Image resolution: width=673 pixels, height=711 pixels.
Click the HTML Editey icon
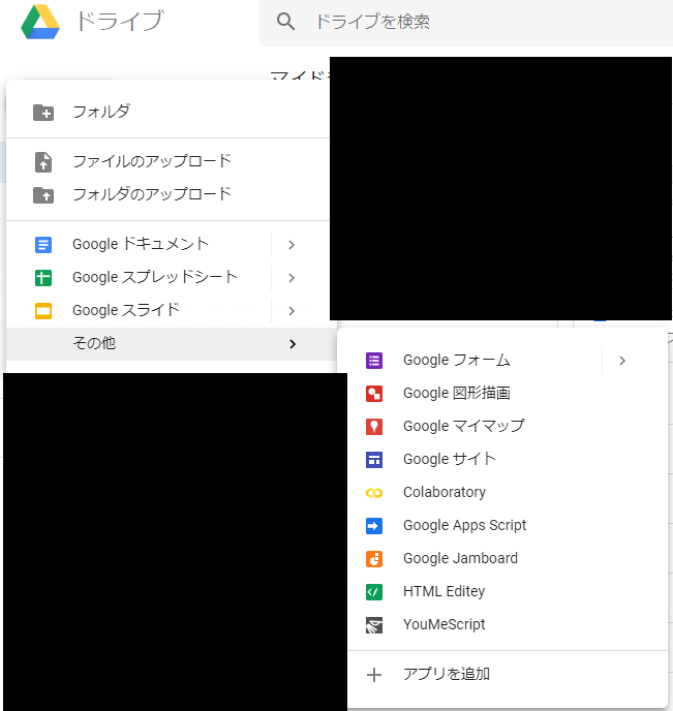[x=374, y=593]
